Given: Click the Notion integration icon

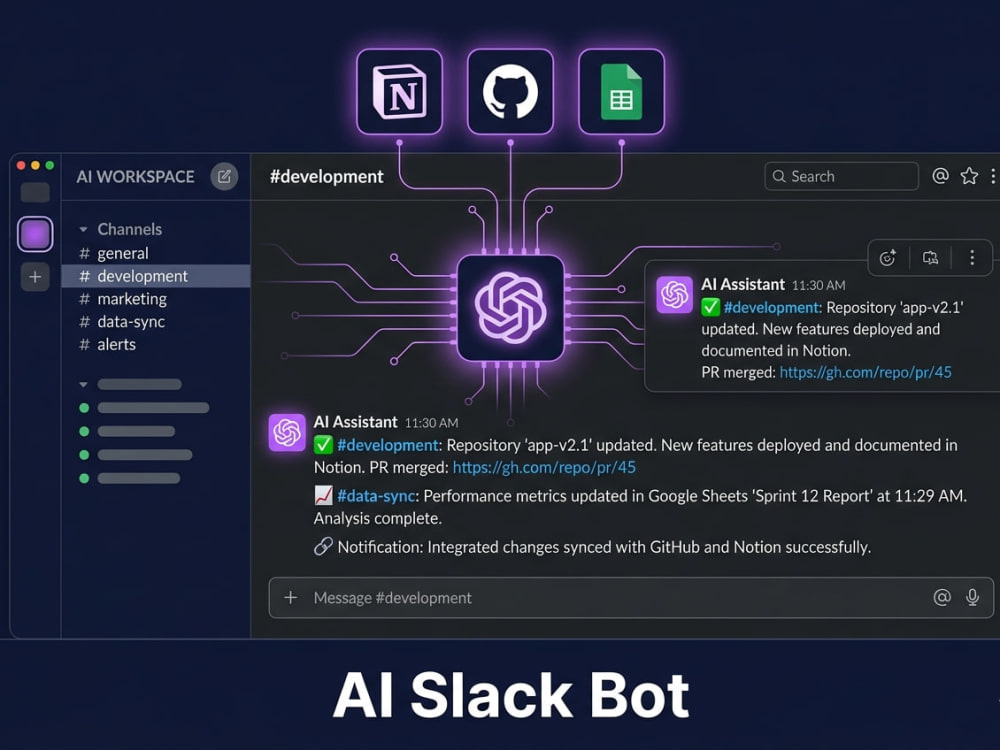Looking at the screenshot, I should (399, 92).
